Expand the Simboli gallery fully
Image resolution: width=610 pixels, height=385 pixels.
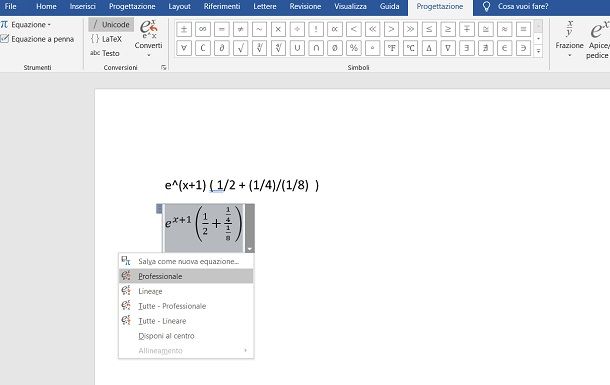[538, 51]
